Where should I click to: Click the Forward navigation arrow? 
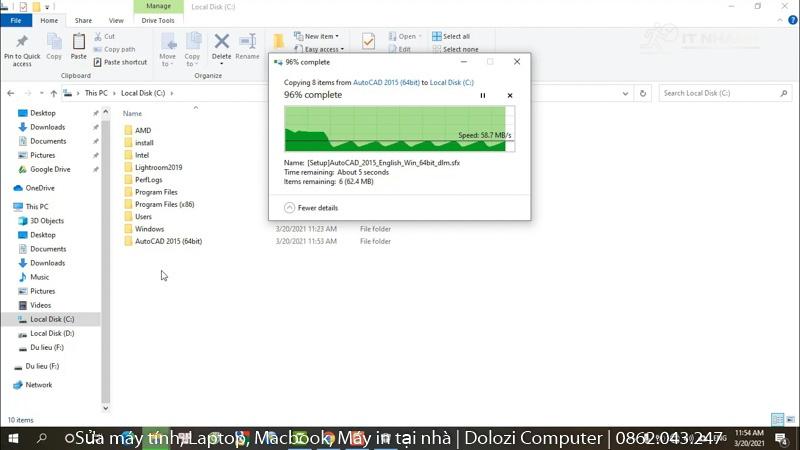coord(28,93)
